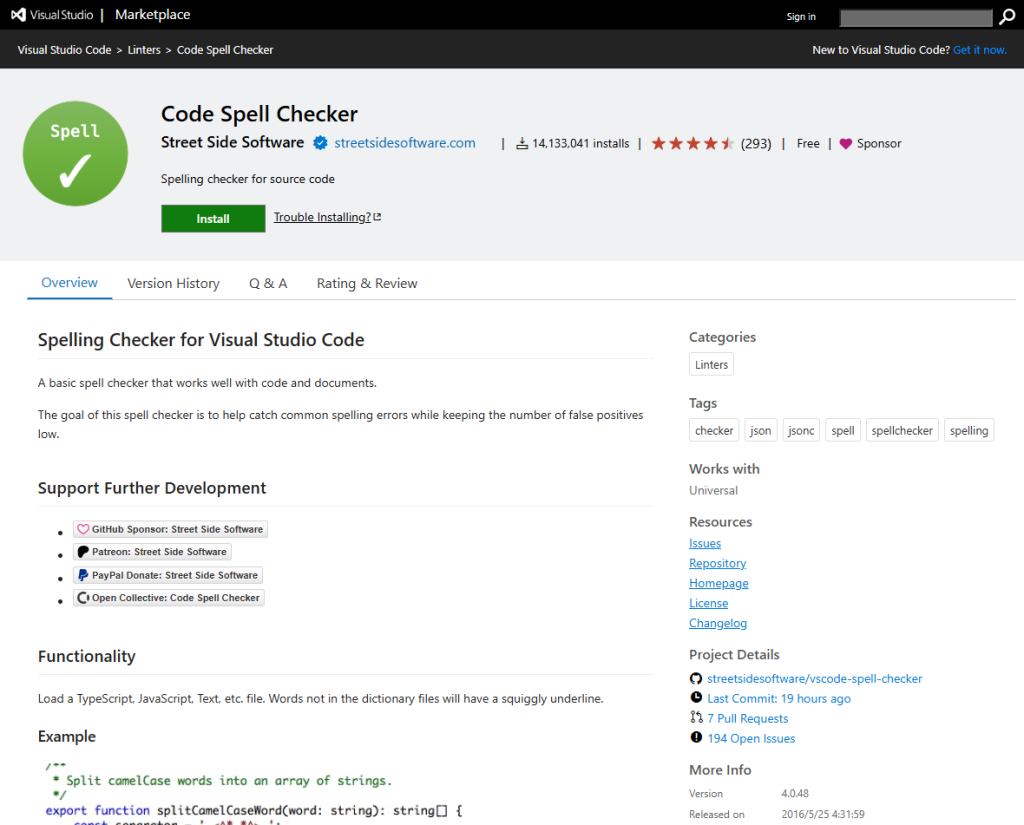Select the checker tag

click(x=714, y=430)
